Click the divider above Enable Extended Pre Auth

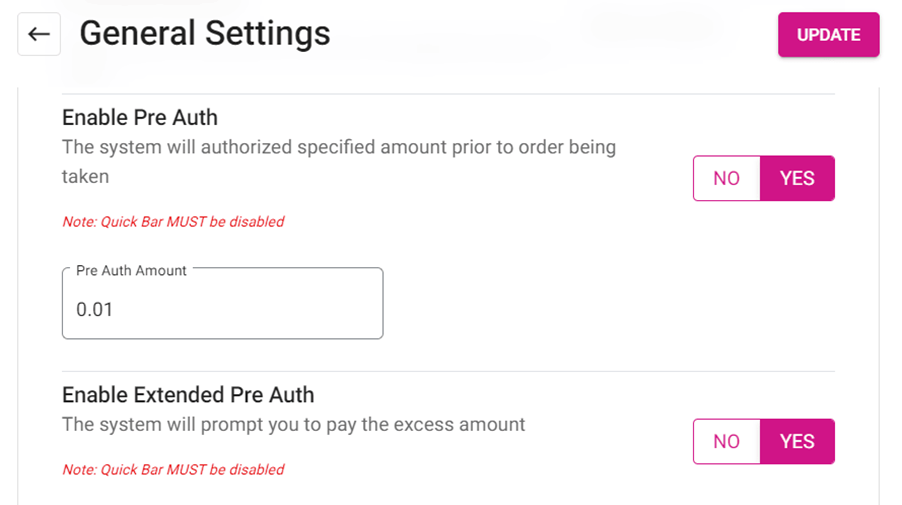click(x=448, y=371)
